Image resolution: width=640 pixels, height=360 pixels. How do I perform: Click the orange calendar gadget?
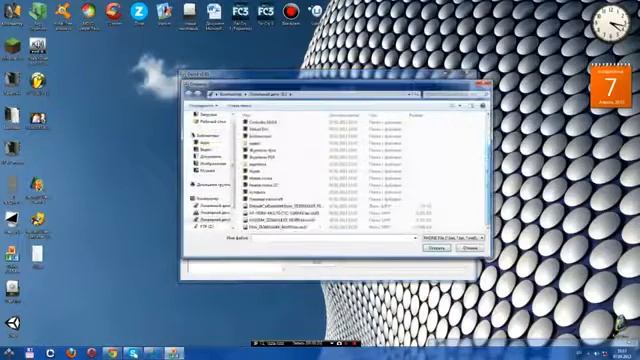(611, 87)
